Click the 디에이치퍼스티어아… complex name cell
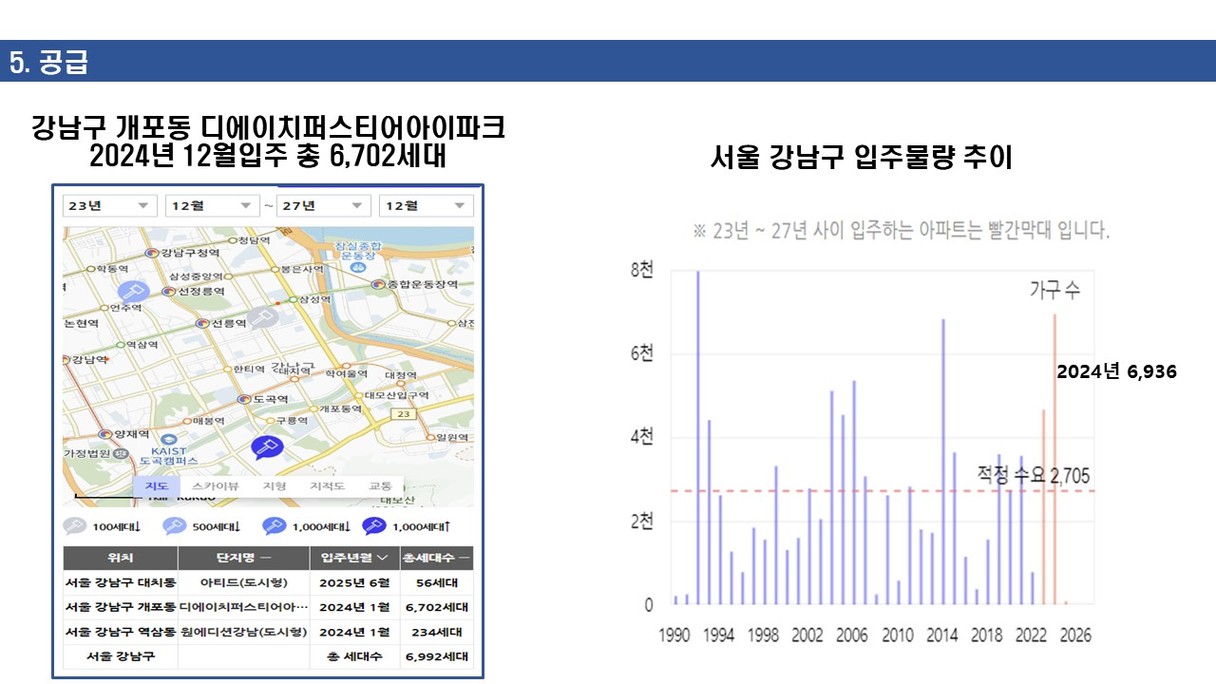 245,607
